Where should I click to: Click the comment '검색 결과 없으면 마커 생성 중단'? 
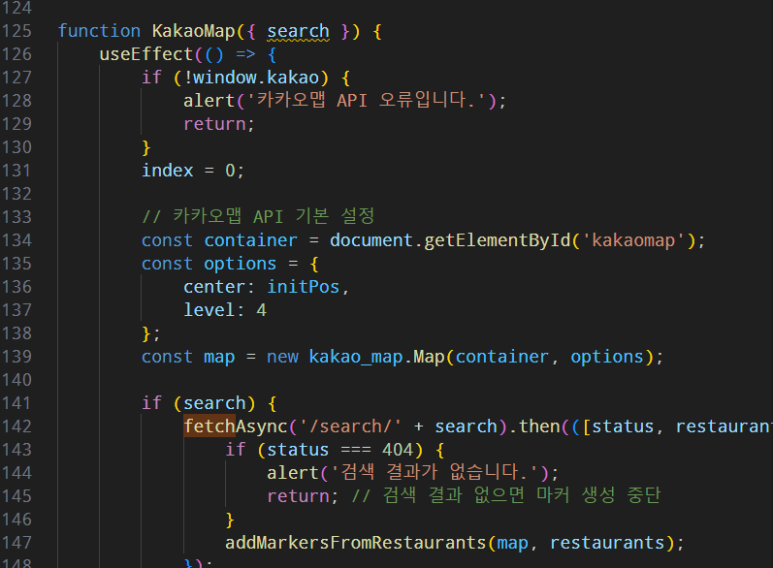[x=506, y=496]
